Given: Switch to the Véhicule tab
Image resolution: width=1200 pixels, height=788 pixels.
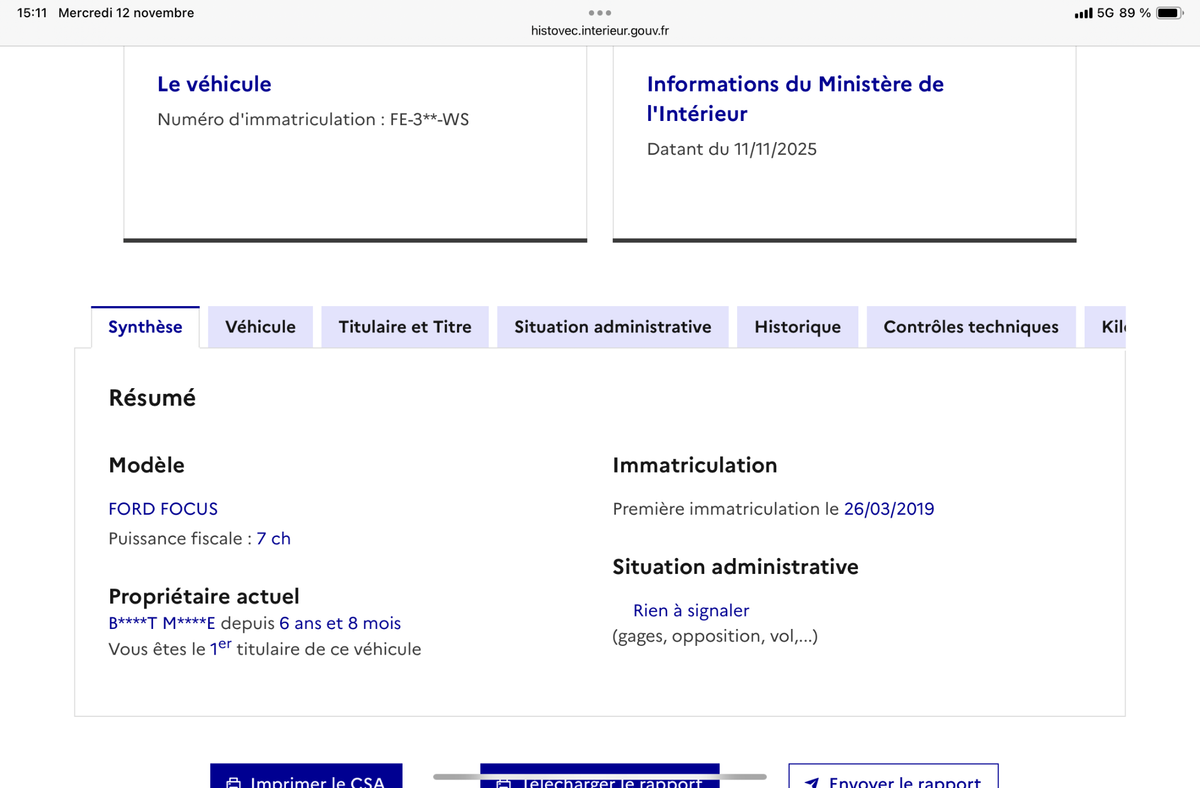Looking at the screenshot, I should pos(260,326).
